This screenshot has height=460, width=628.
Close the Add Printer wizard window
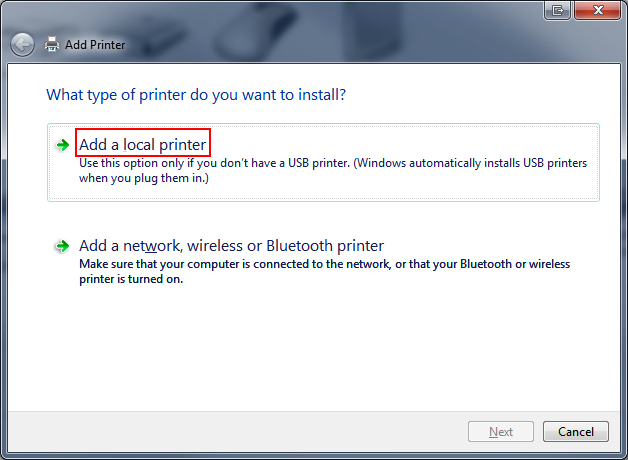(598, 10)
